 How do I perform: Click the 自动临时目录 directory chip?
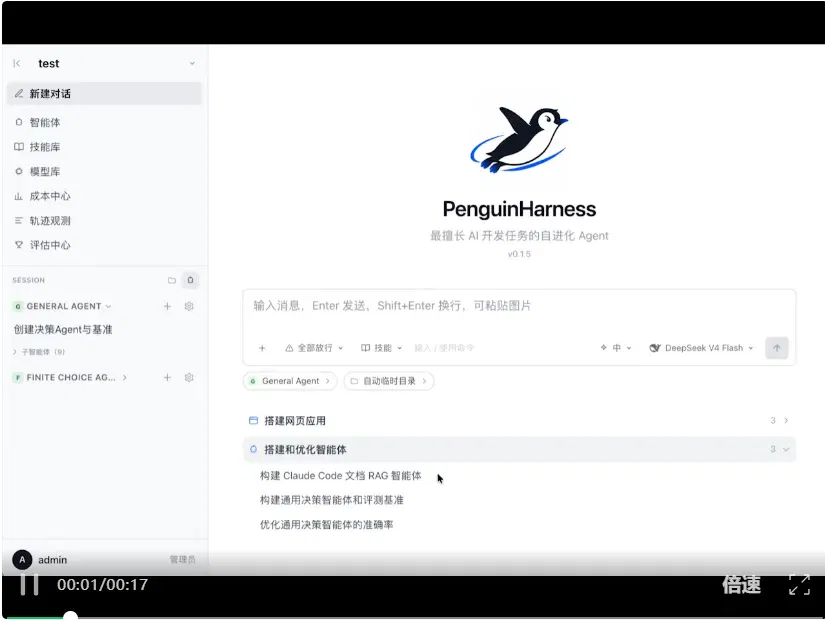(x=389, y=381)
